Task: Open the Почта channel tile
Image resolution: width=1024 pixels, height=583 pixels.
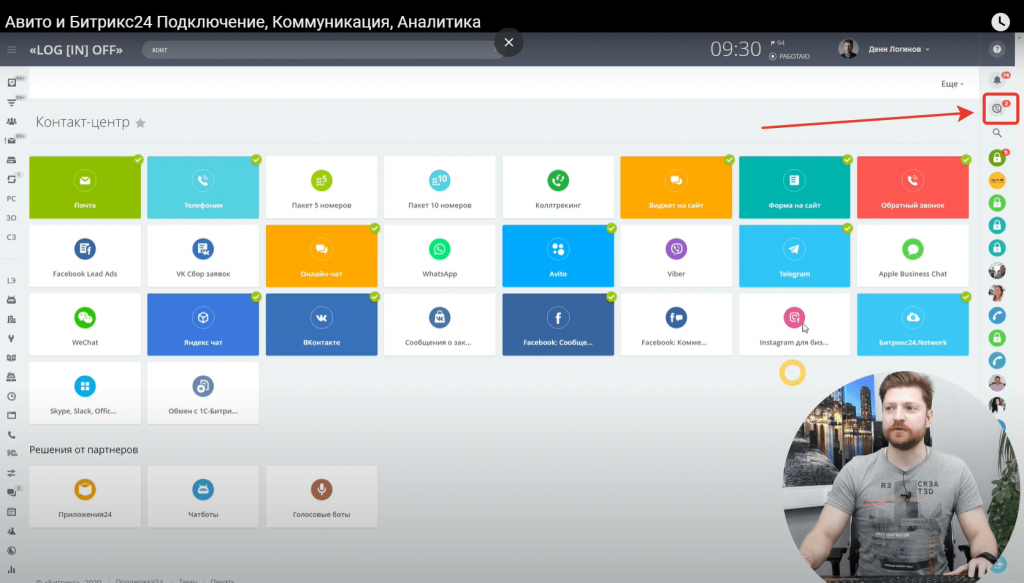Action: tap(85, 187)
